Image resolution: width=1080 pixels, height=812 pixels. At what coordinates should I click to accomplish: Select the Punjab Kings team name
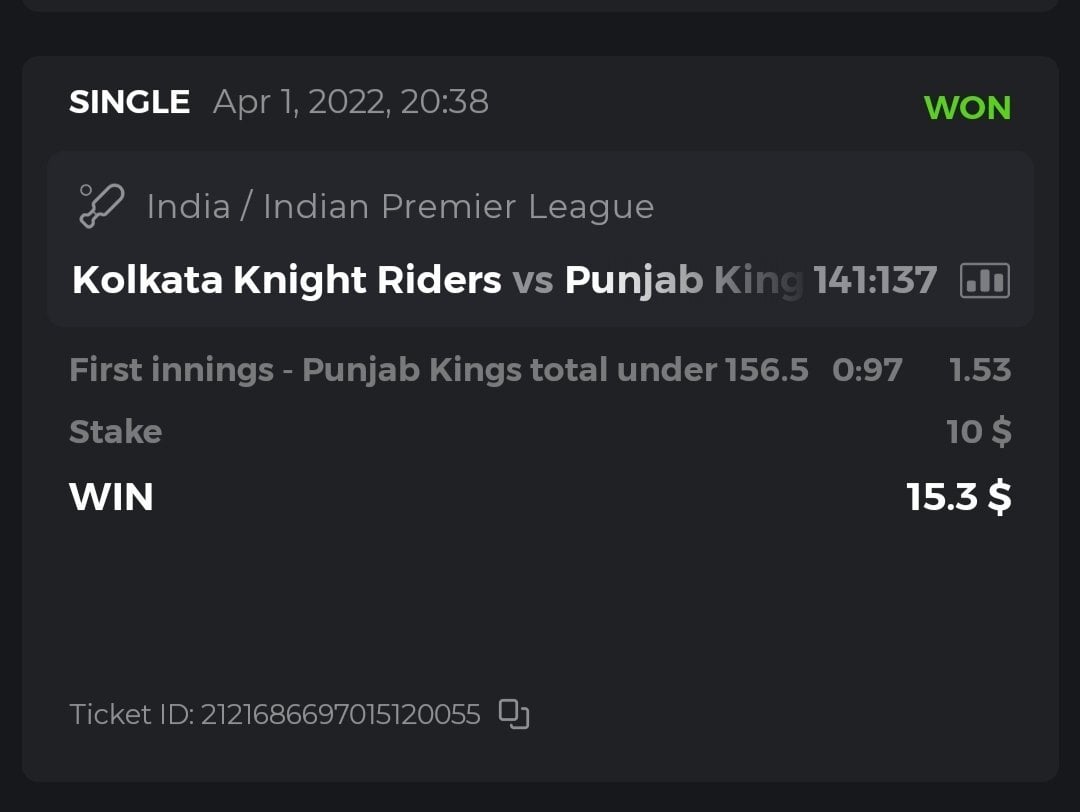click(684, 281)
